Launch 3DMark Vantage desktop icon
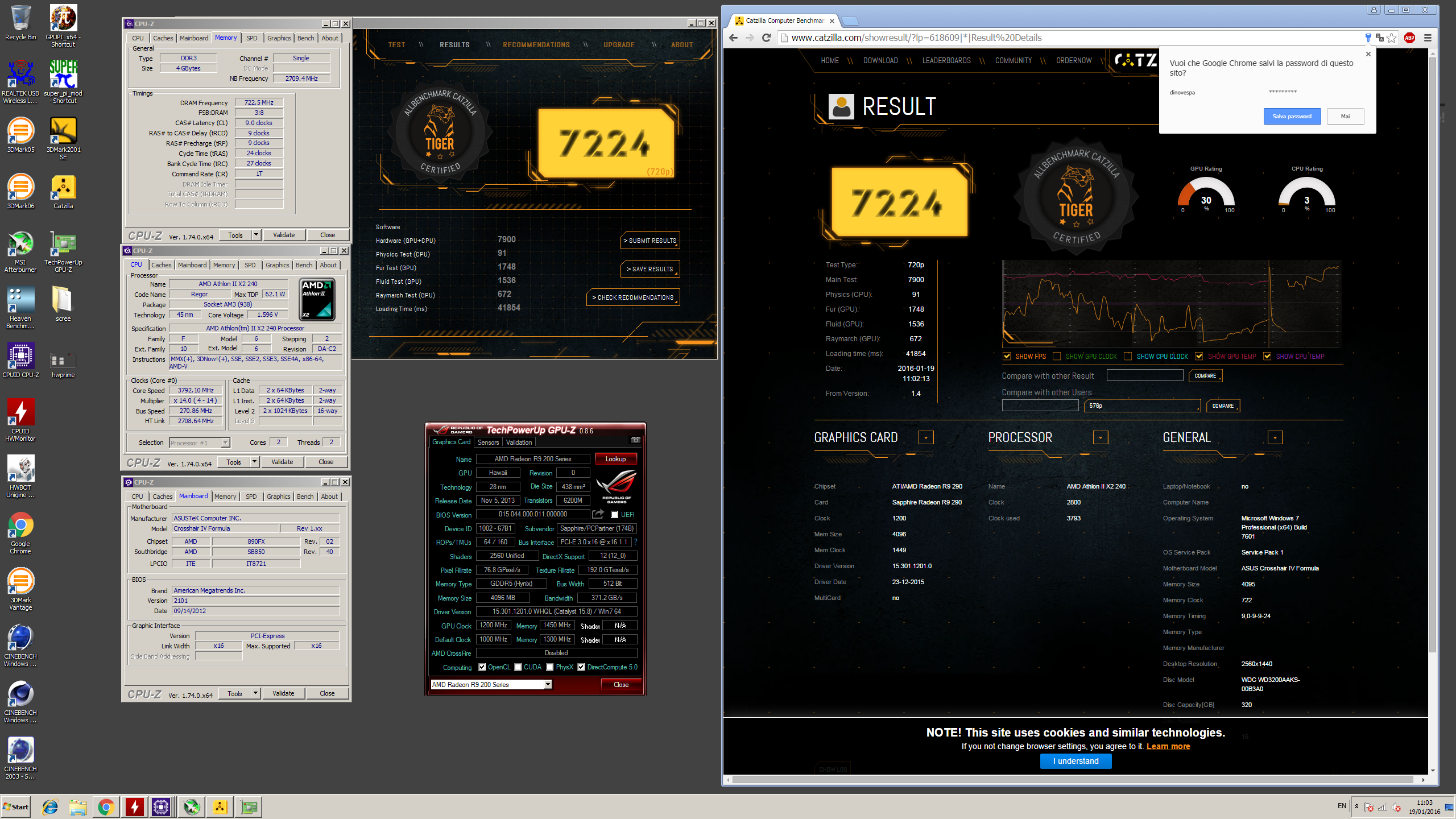Image resolution: width=1456 pixels, height=819 pixels. pos(20,589)
